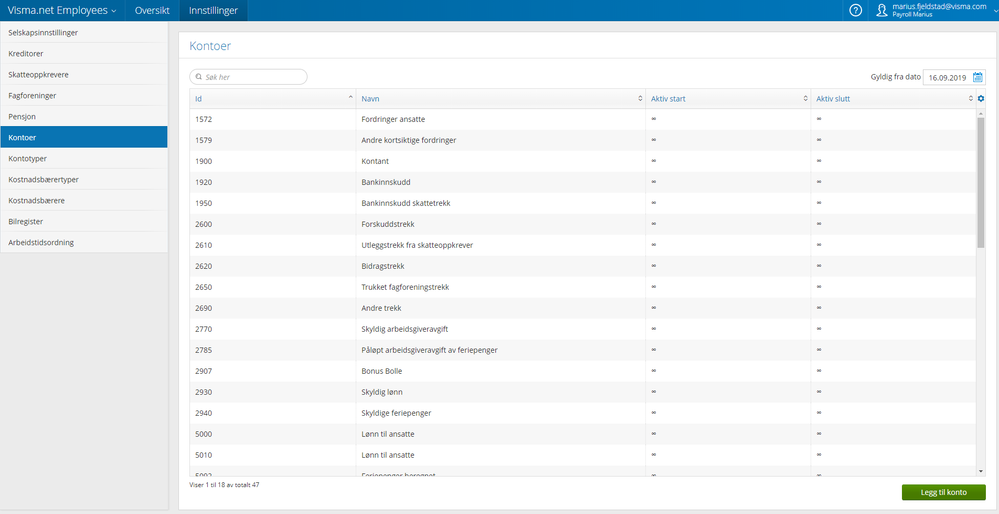Viewport: 999px width, 514px height.
Task: Open account 1920 Bankinnskudd row
Action: coord(386,182)
